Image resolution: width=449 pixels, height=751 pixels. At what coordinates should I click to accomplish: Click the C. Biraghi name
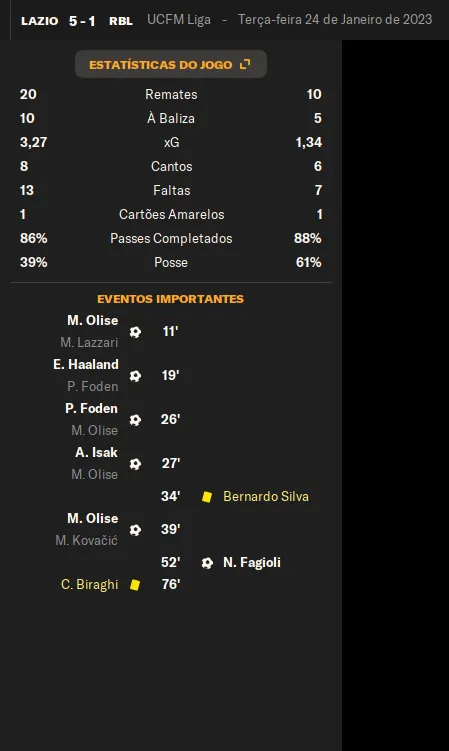90,585
